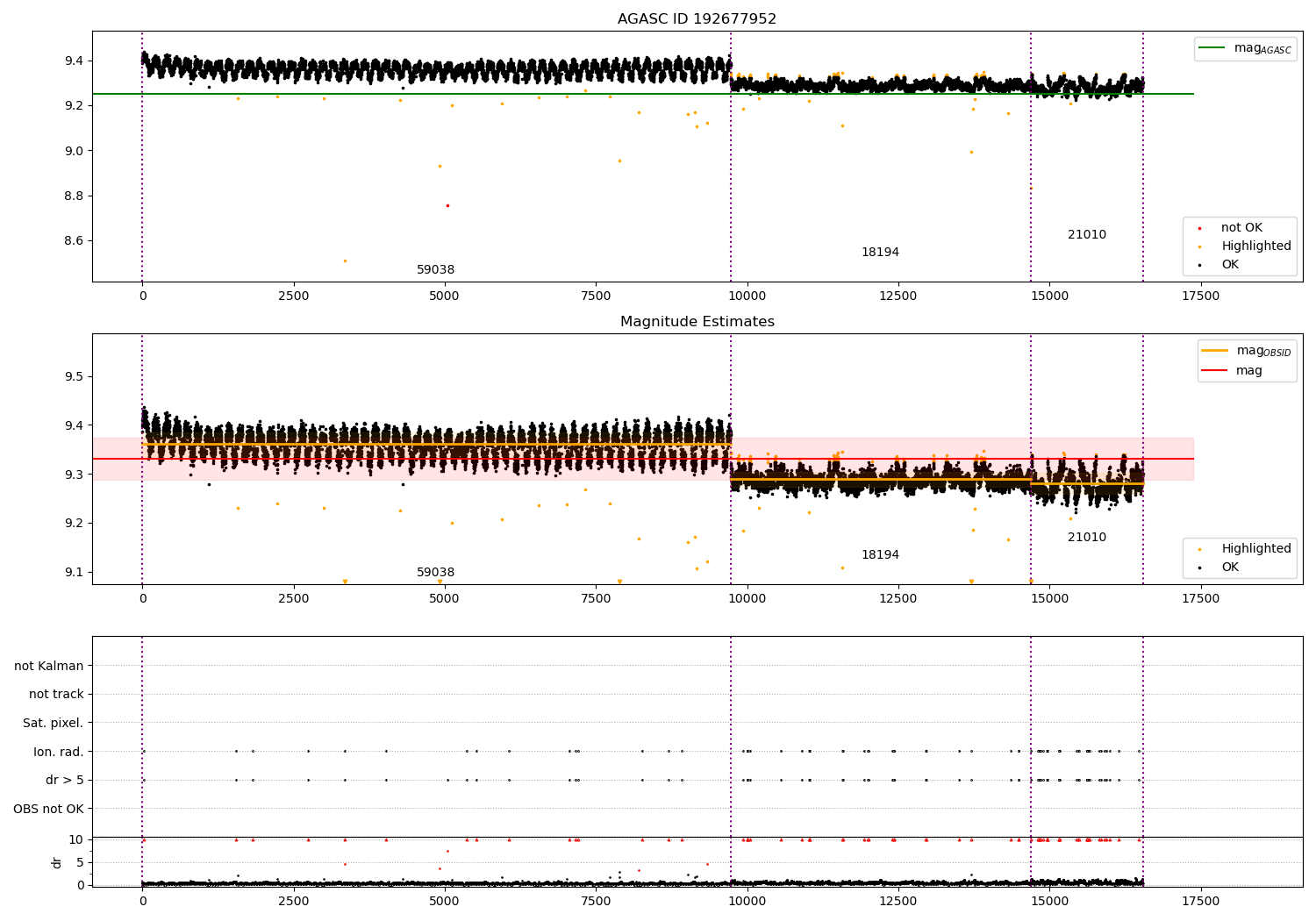1316x921 pixels.
Task: Click the mag OBSID legend label in middle plot
Action: [1264, 351]
